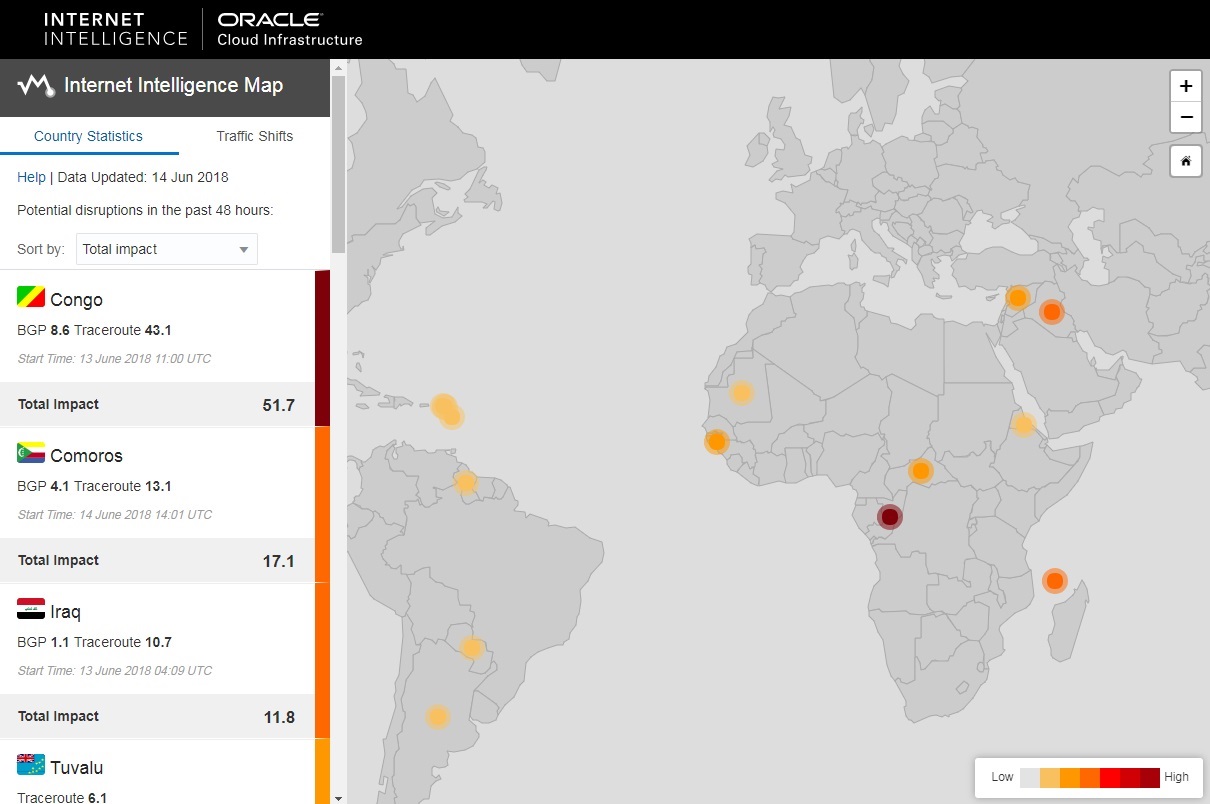Switch to the Traffic Shifts tab
This screenshot has width=1210, height=804.
254,136
